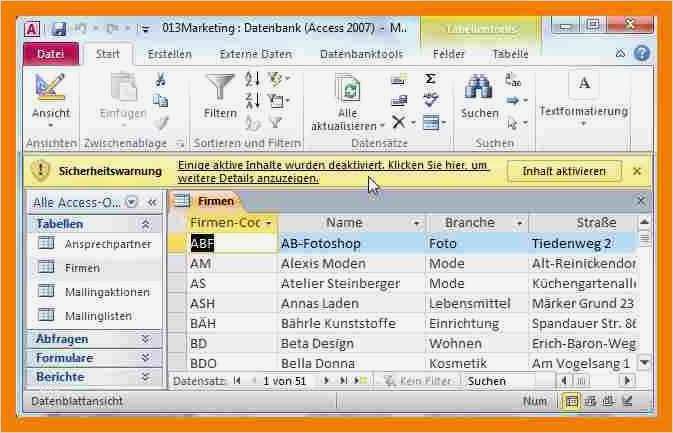Open the Ansprechpartner table
673x433 pixels.
coord(108,244)
